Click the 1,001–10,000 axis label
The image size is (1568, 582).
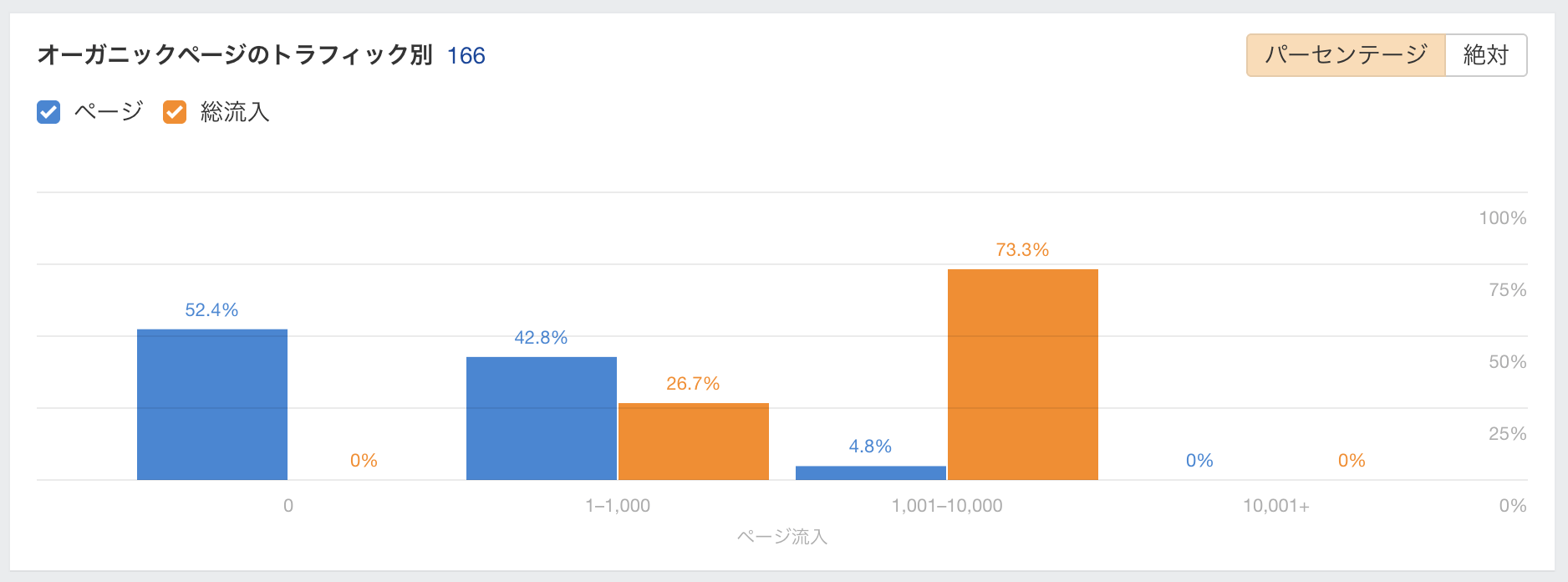(x=947, y=506)
